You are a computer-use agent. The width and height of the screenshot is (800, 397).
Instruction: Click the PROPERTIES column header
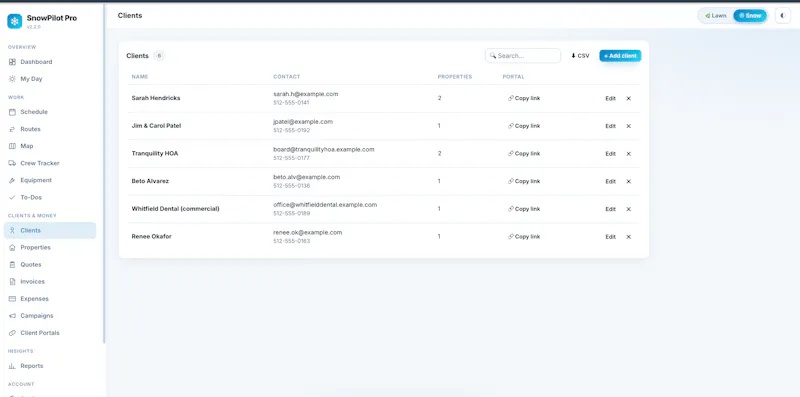[x=455, y=77]
